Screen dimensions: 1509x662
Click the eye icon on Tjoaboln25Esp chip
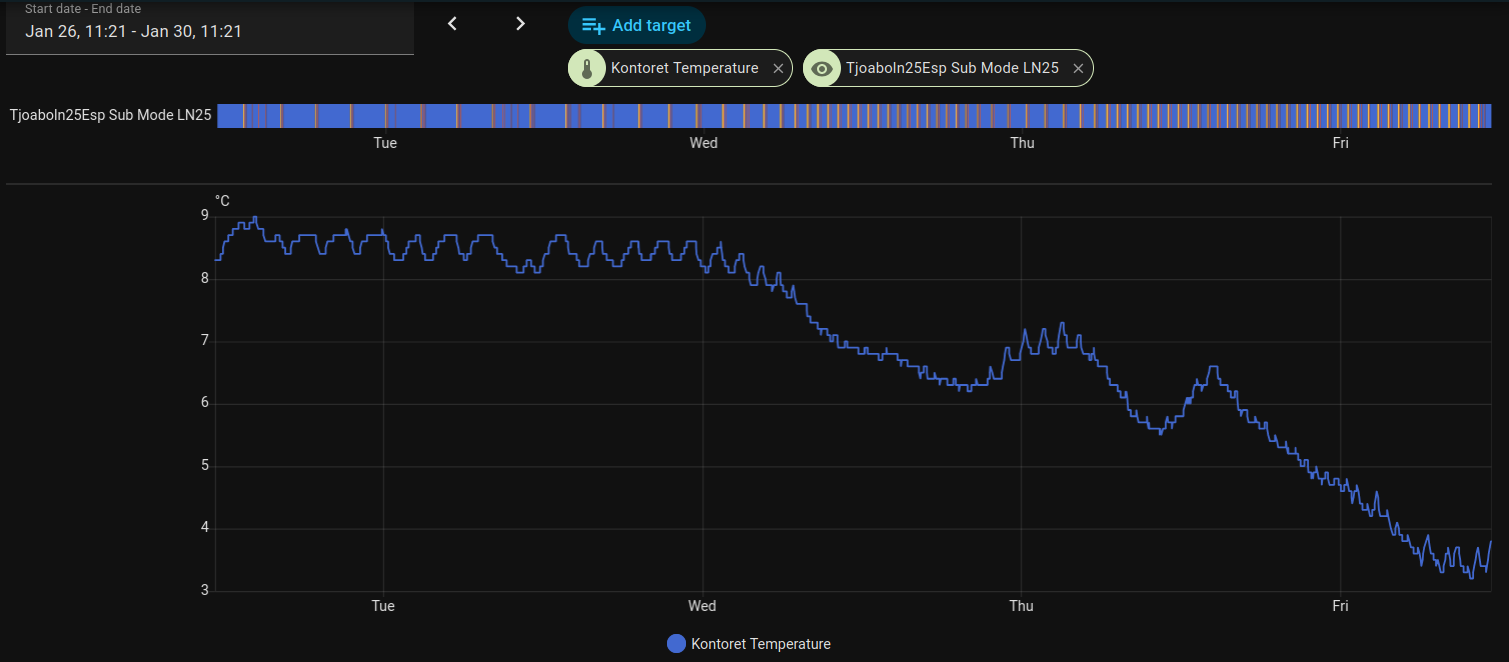coord(822,69)
